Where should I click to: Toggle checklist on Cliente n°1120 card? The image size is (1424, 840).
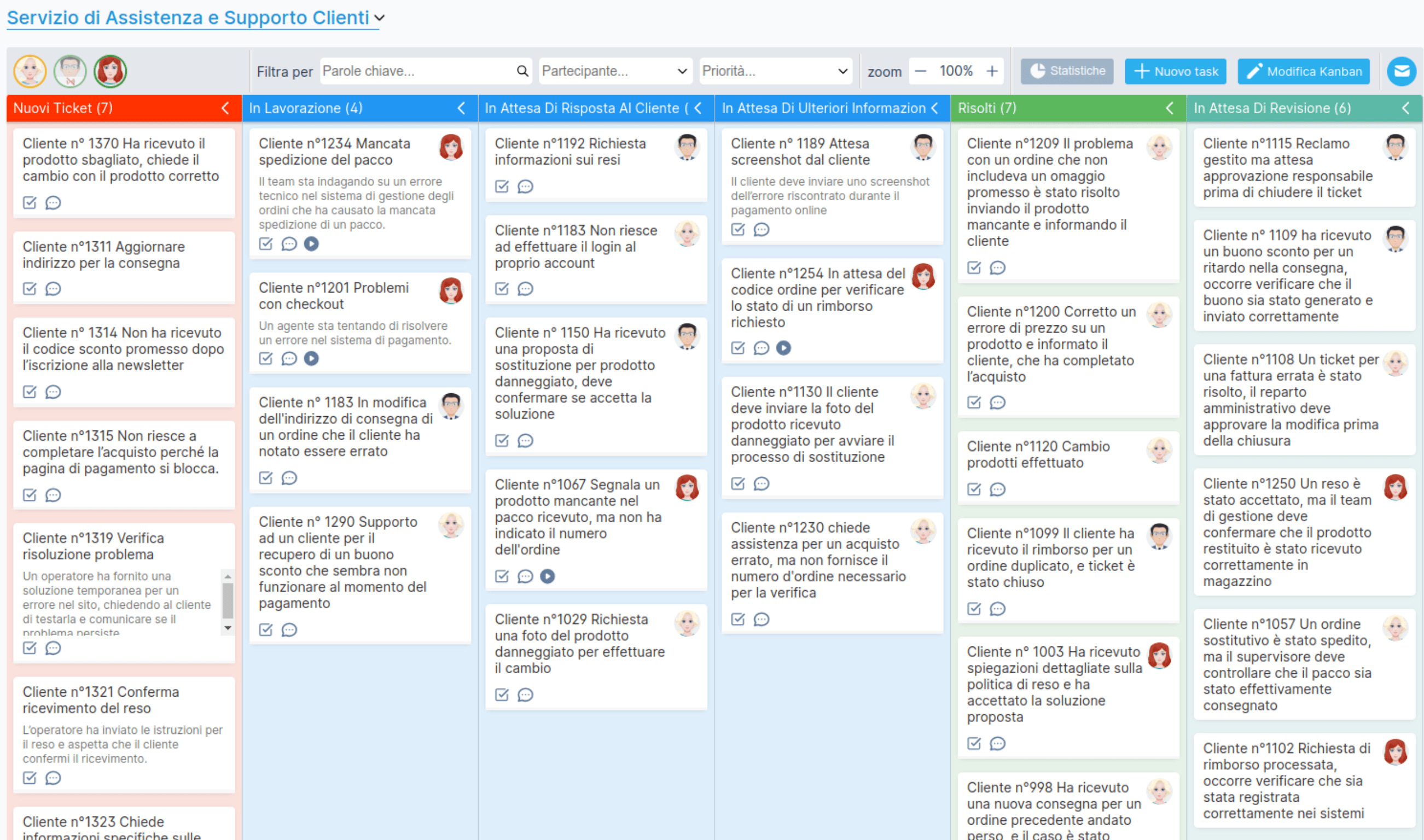coord(974,489)
